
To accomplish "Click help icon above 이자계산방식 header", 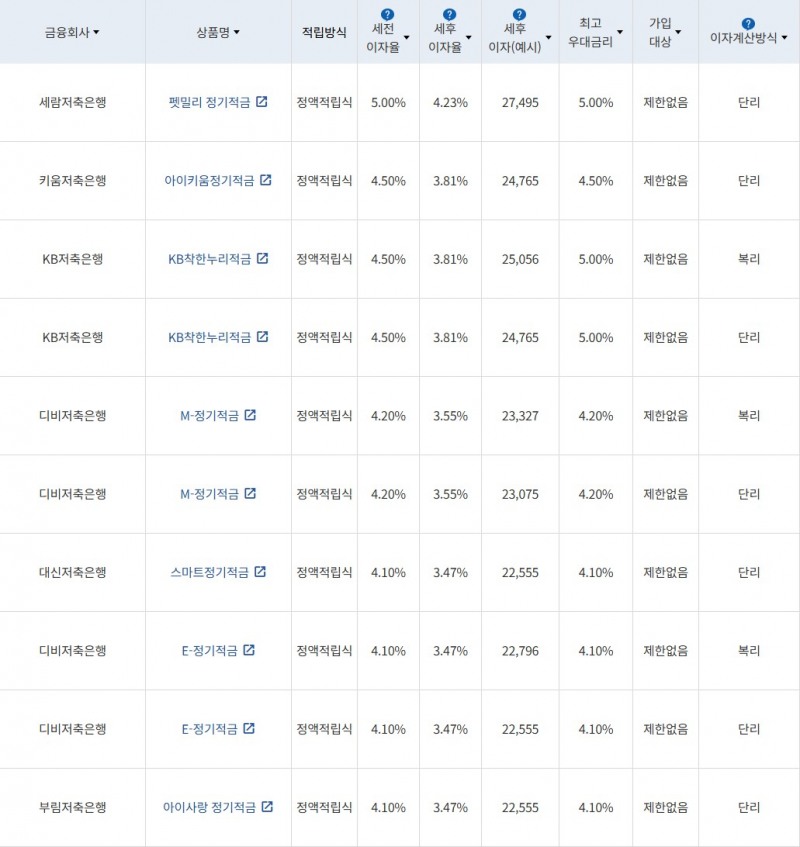I will [748, 23].
